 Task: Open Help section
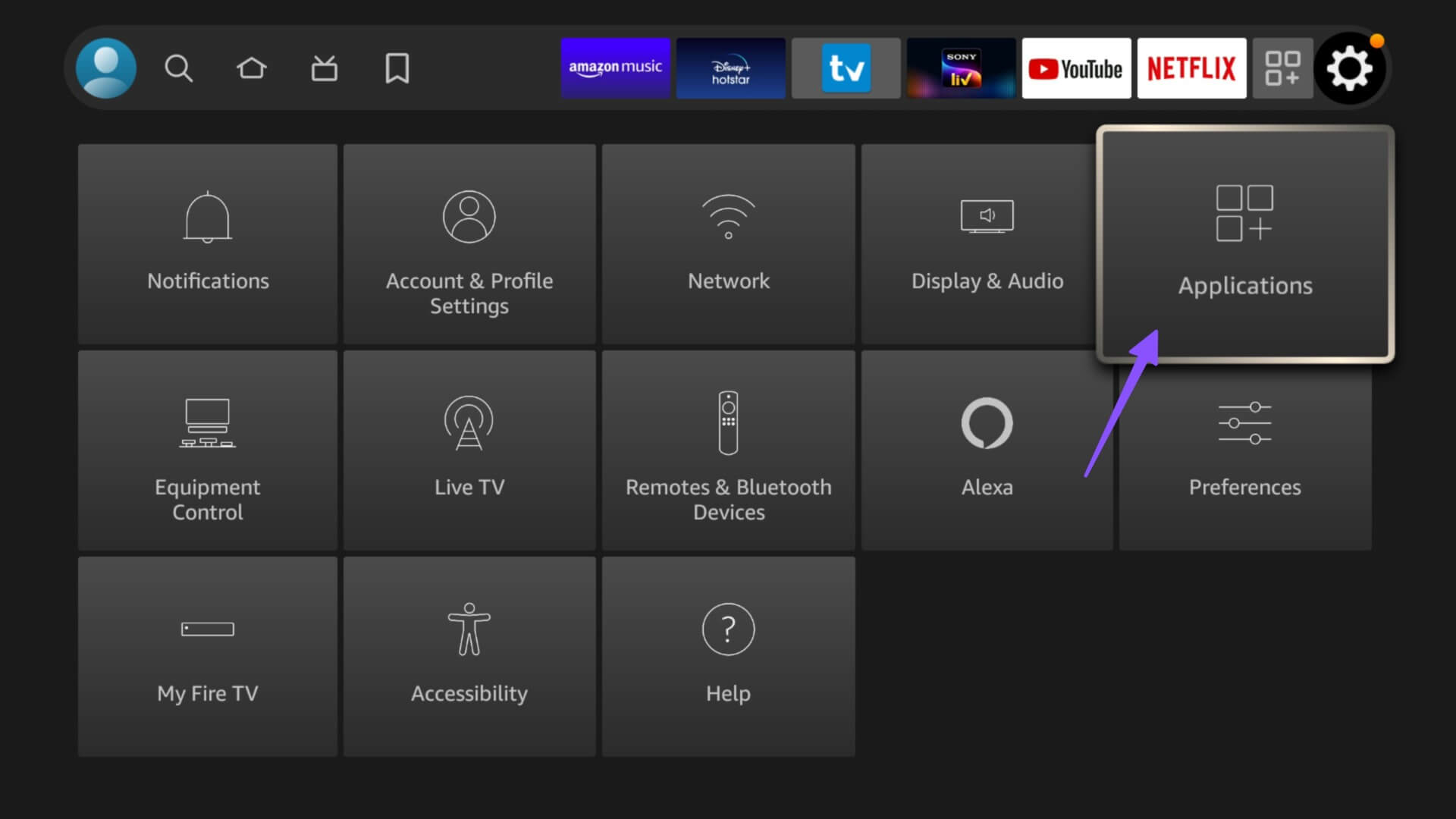point(727,655)
